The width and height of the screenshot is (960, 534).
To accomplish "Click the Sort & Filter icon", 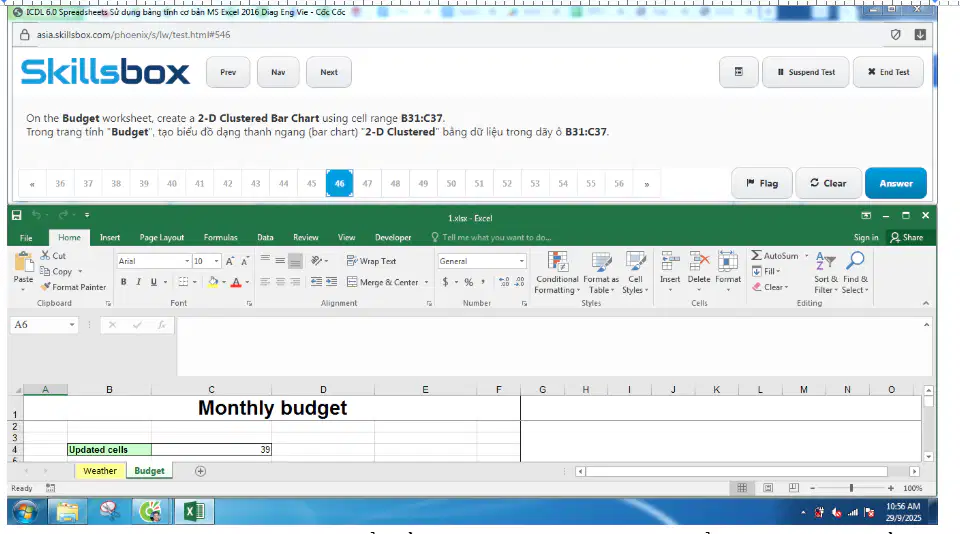I will tap(825, 261).
